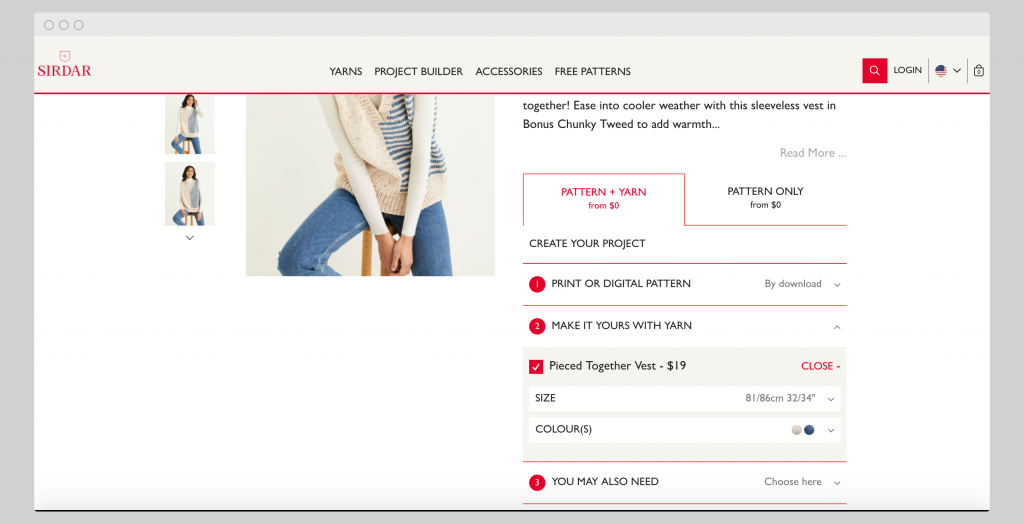Open the red search button
The image size is (1024, 524).
(874, 71)
